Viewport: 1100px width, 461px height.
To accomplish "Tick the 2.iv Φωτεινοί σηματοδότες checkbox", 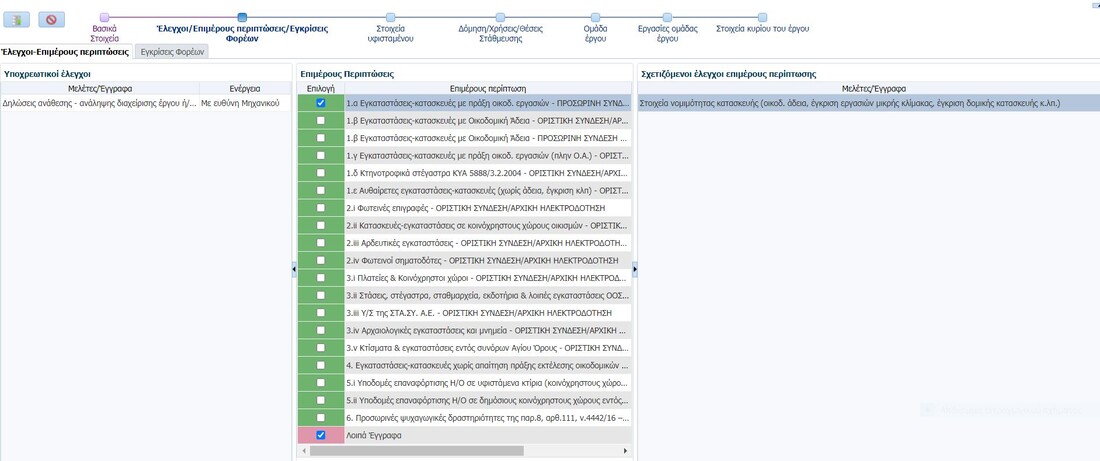I will coord(320,260).
